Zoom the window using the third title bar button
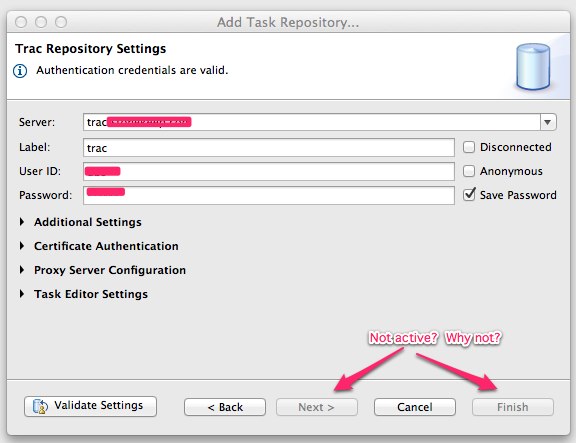This screenshot has width=576, height=443. coord(61,22)
